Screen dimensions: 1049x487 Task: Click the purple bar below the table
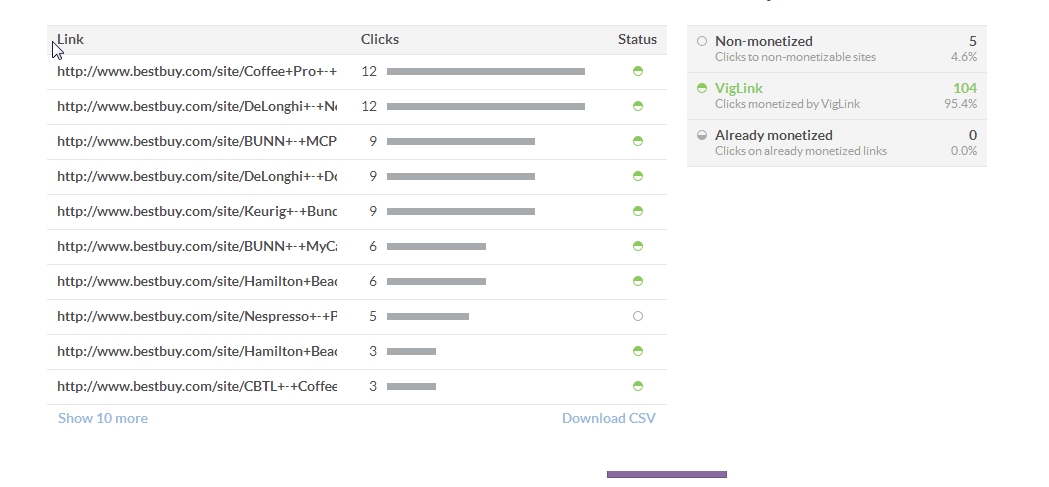pos(666,474)
